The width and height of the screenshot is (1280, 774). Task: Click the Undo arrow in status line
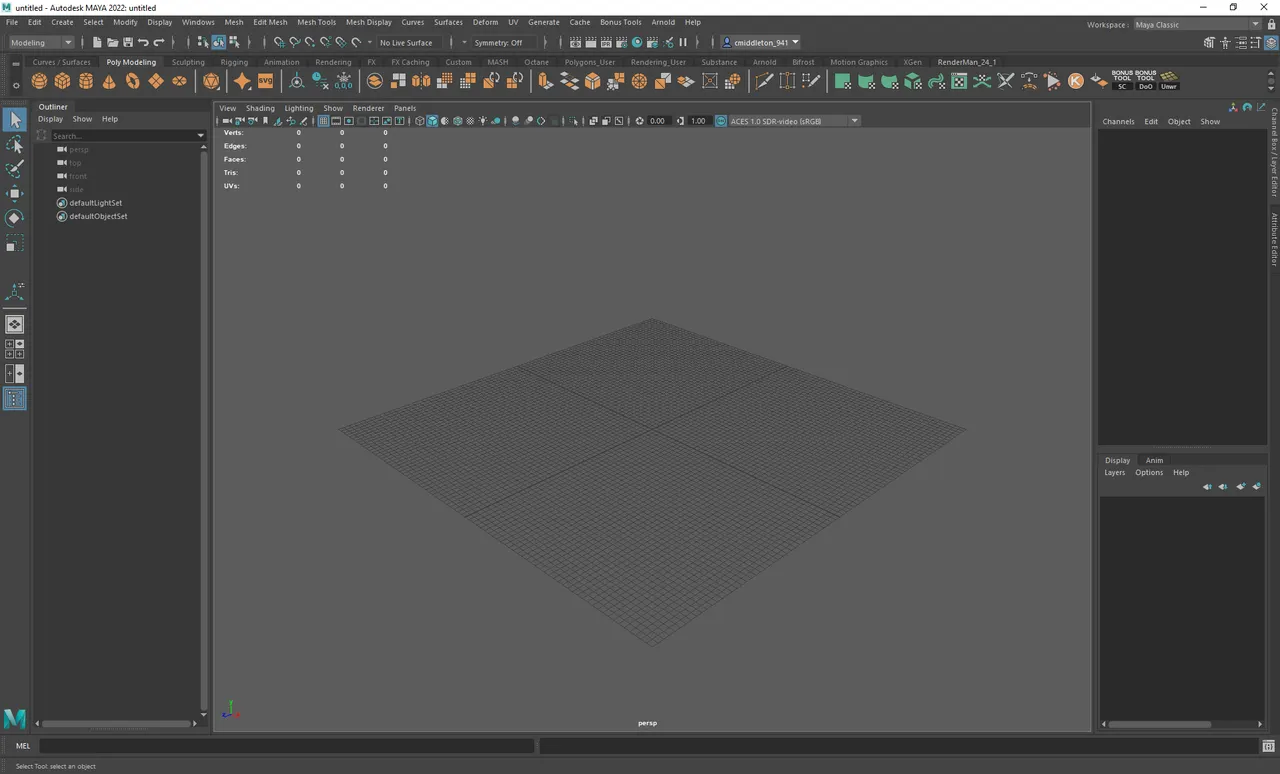143,42
